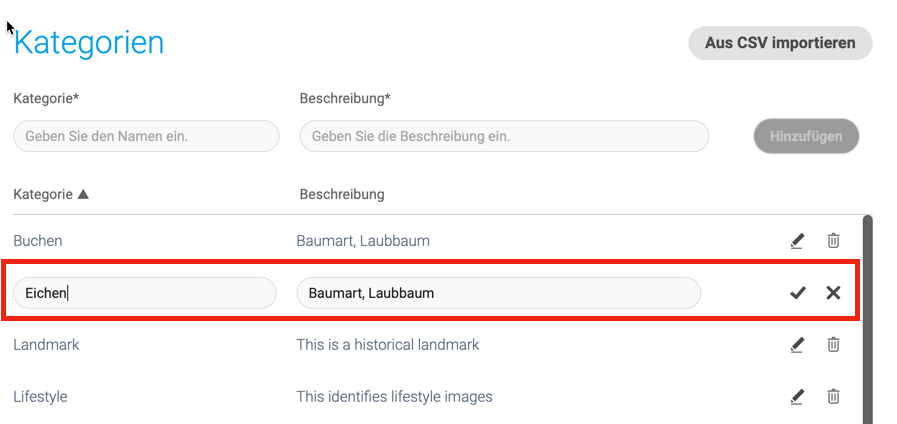
Task: Click the Beschreibung column header
Action: click(x=342, y=195)
